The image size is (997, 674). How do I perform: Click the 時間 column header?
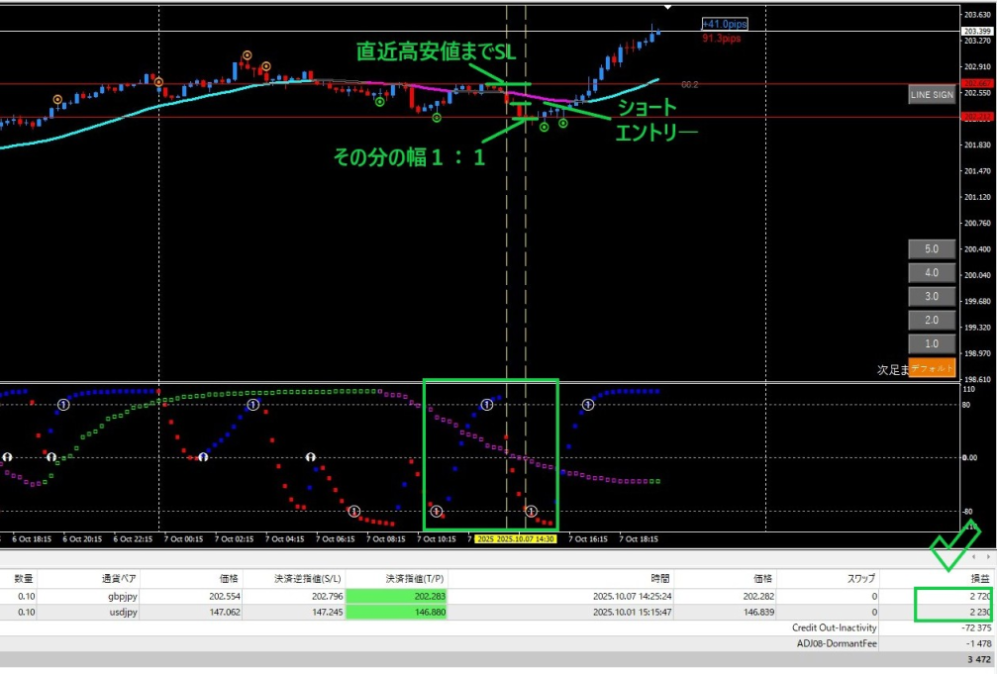pyautogui.click(x=661, y=577)
